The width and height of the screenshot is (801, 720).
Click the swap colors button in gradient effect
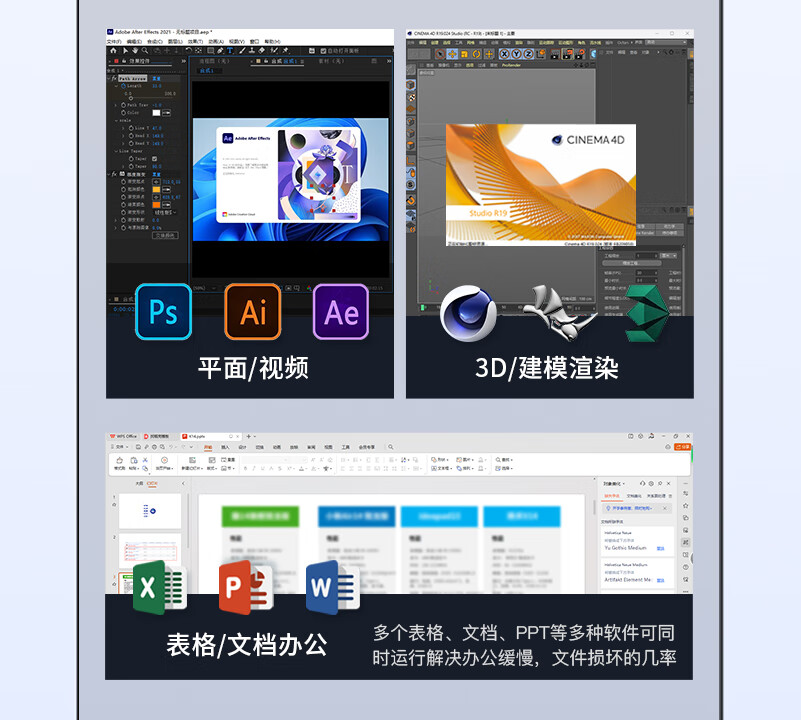[x=165, y=235]
